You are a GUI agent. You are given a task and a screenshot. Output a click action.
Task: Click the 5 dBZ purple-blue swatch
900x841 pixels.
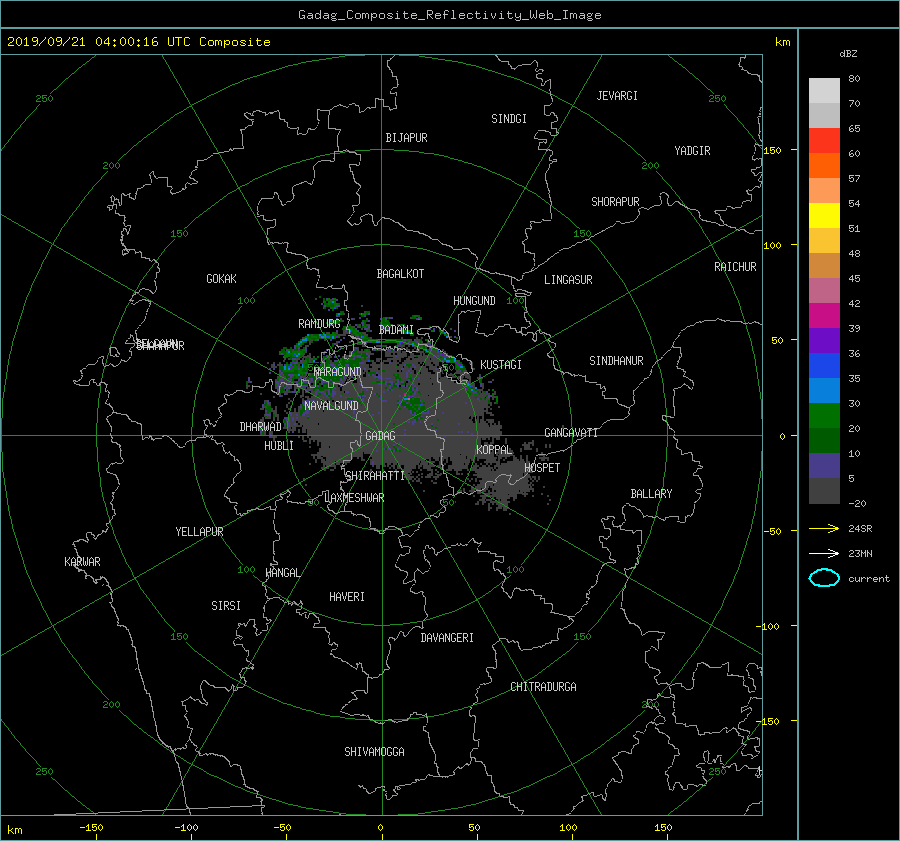[x=824, y=466]
